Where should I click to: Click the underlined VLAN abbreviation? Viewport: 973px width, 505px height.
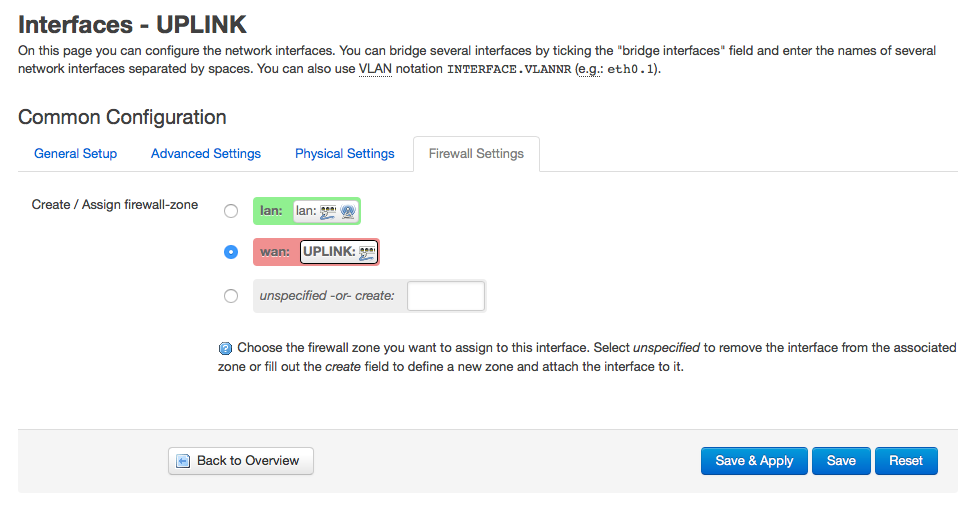point(375,69)
